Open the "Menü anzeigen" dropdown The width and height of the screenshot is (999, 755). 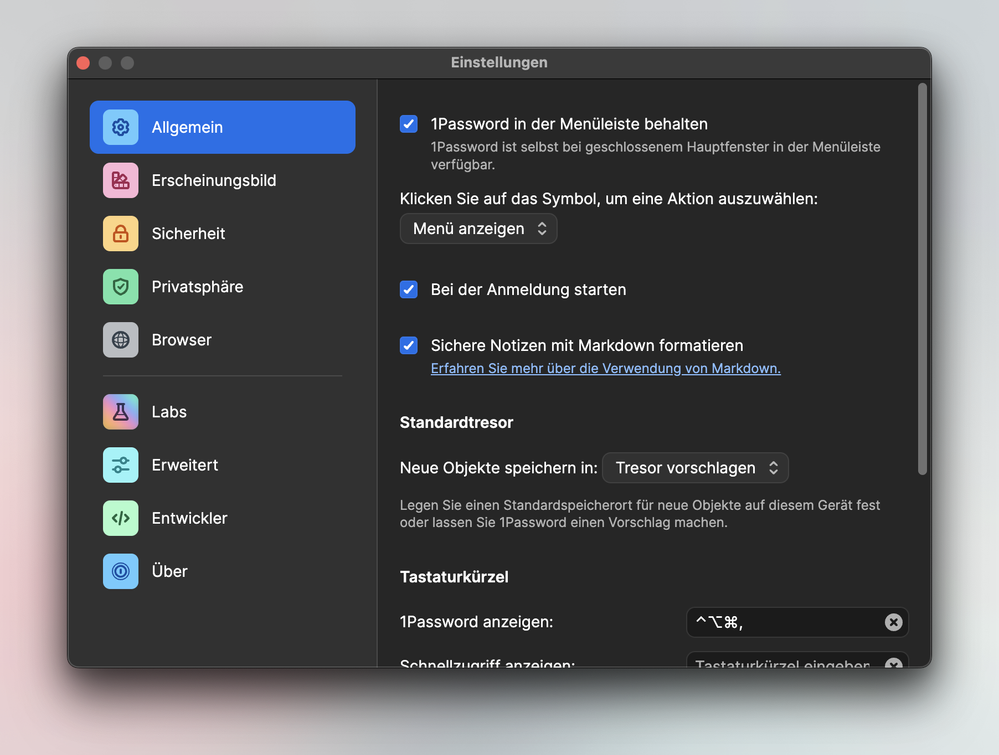[x=478, y=229]
